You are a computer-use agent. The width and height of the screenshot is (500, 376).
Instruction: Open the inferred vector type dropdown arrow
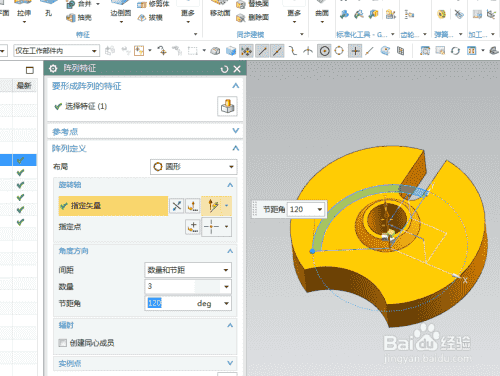227,206
